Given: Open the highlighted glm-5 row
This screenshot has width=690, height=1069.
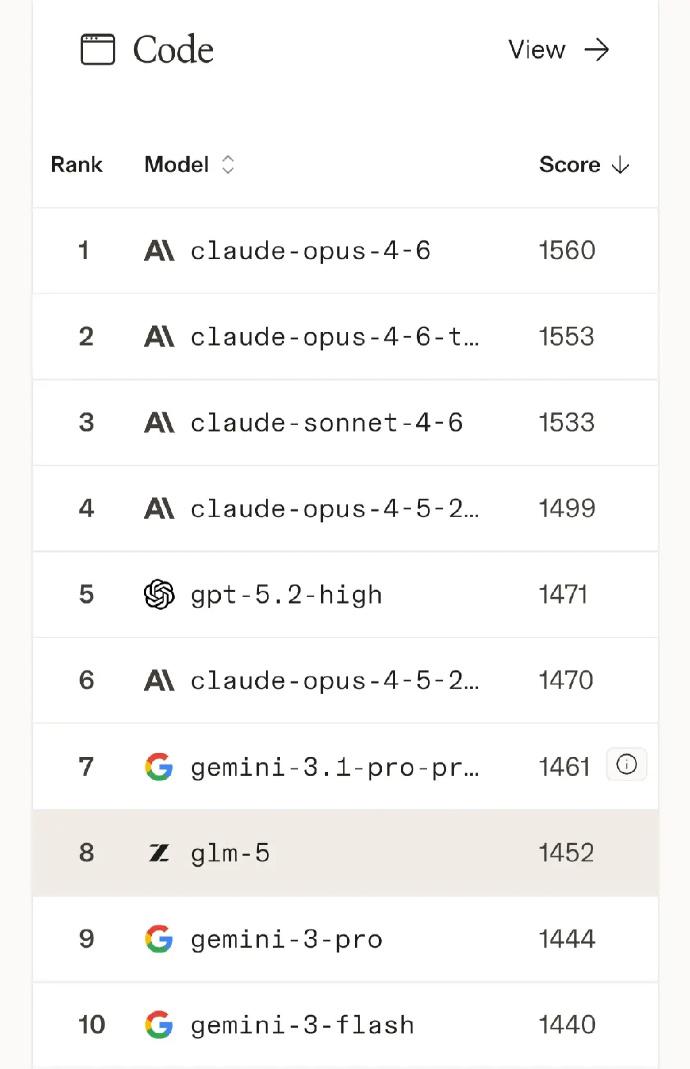Looking at the screenshot, I should pyautogui.click(x=345, y=853).
